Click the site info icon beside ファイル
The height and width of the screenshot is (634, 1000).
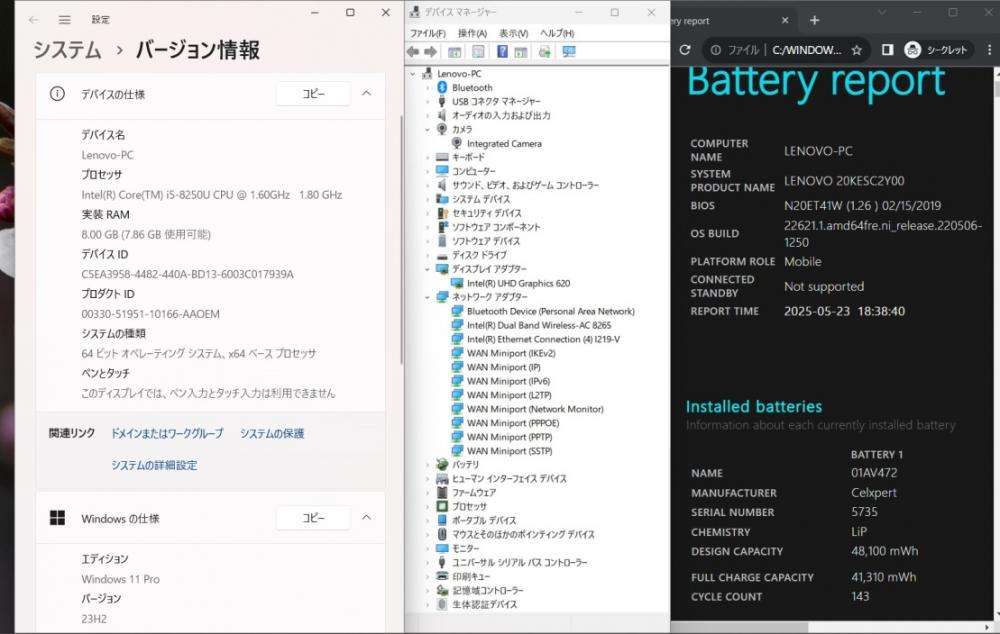(x=716, y=50)
